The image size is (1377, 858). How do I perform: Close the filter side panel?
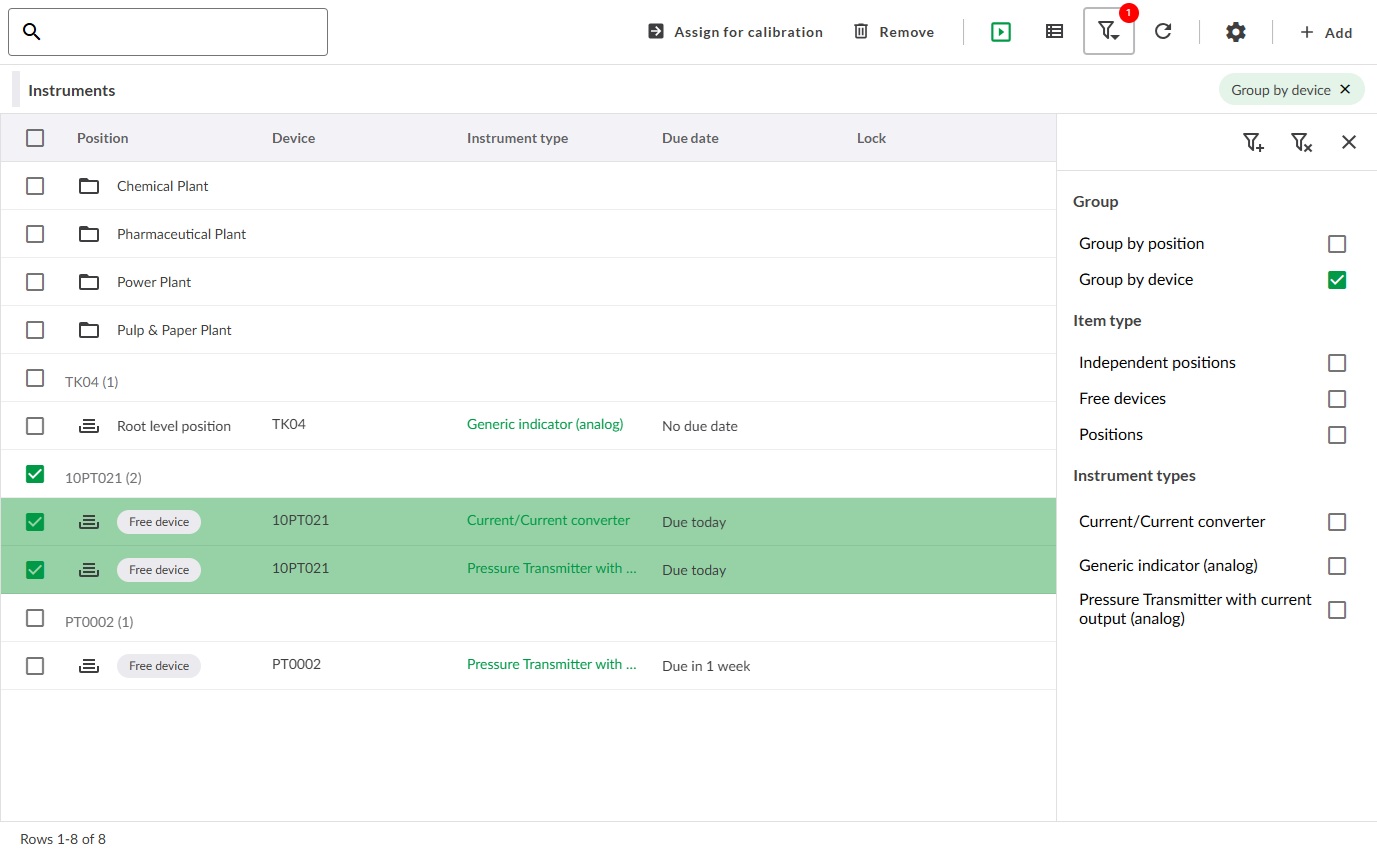click(x=1349, y=142)
